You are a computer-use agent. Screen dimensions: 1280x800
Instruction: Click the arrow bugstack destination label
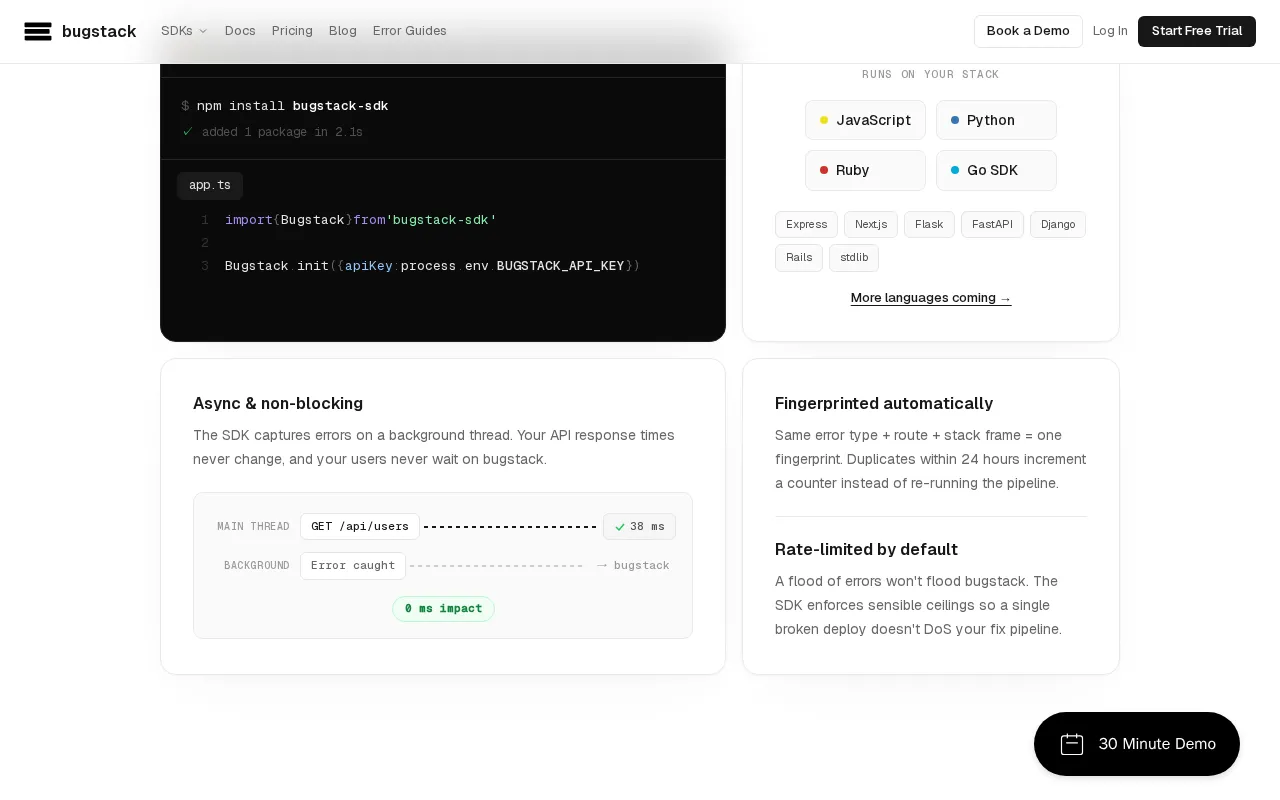pyautogui.click(x=633, y=565)
